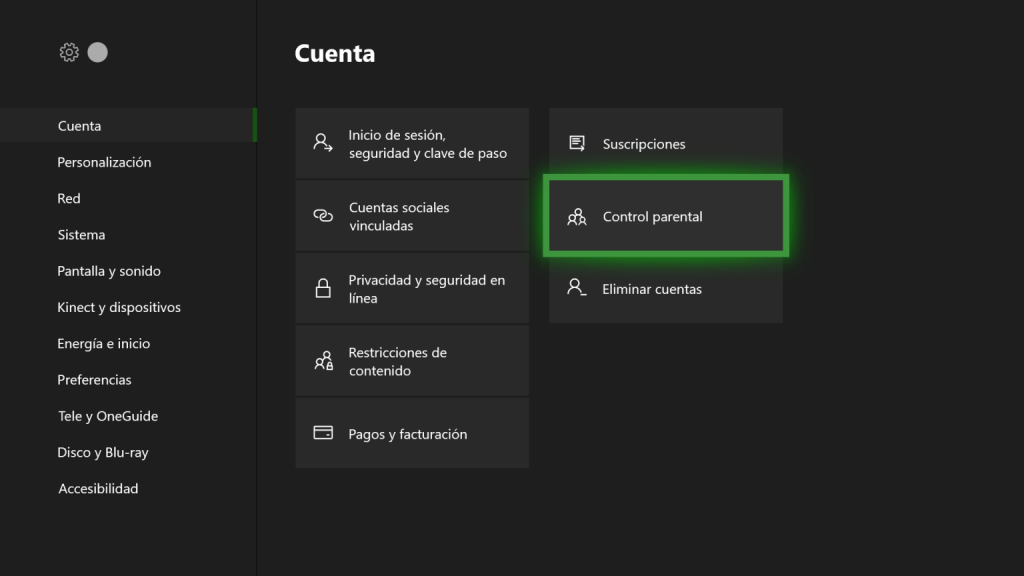Screen dimensions: 1024x576
Task: Click the padlock privacy icon
Action: point(323,288)
